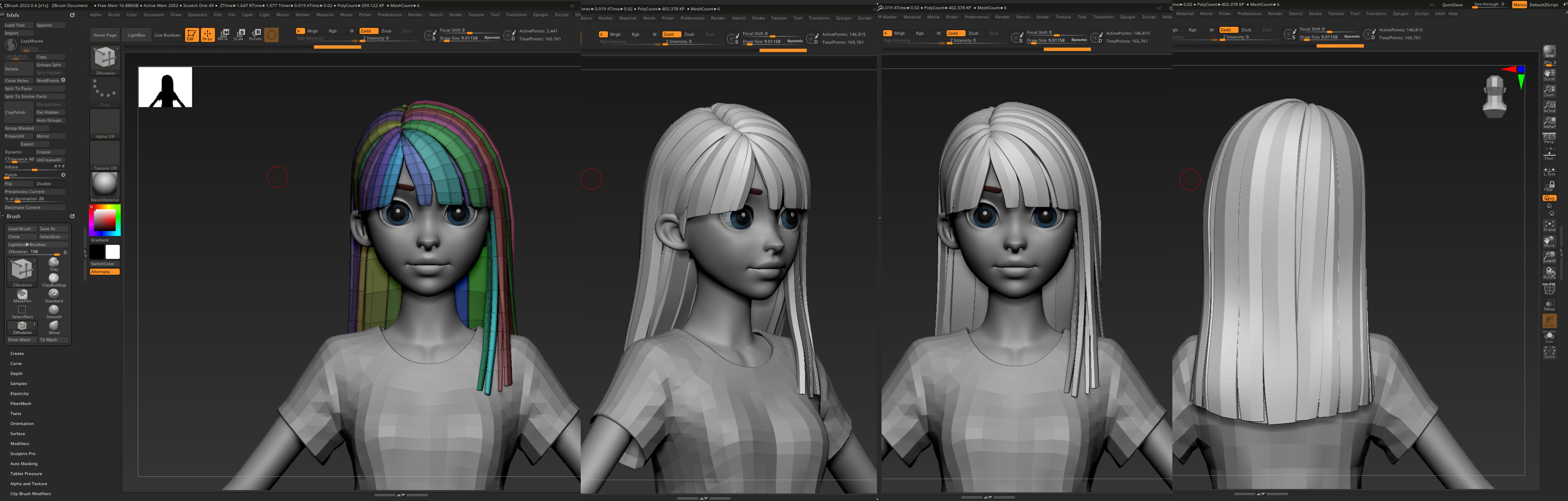Toggle Persp perspective view

(1549, 138)
